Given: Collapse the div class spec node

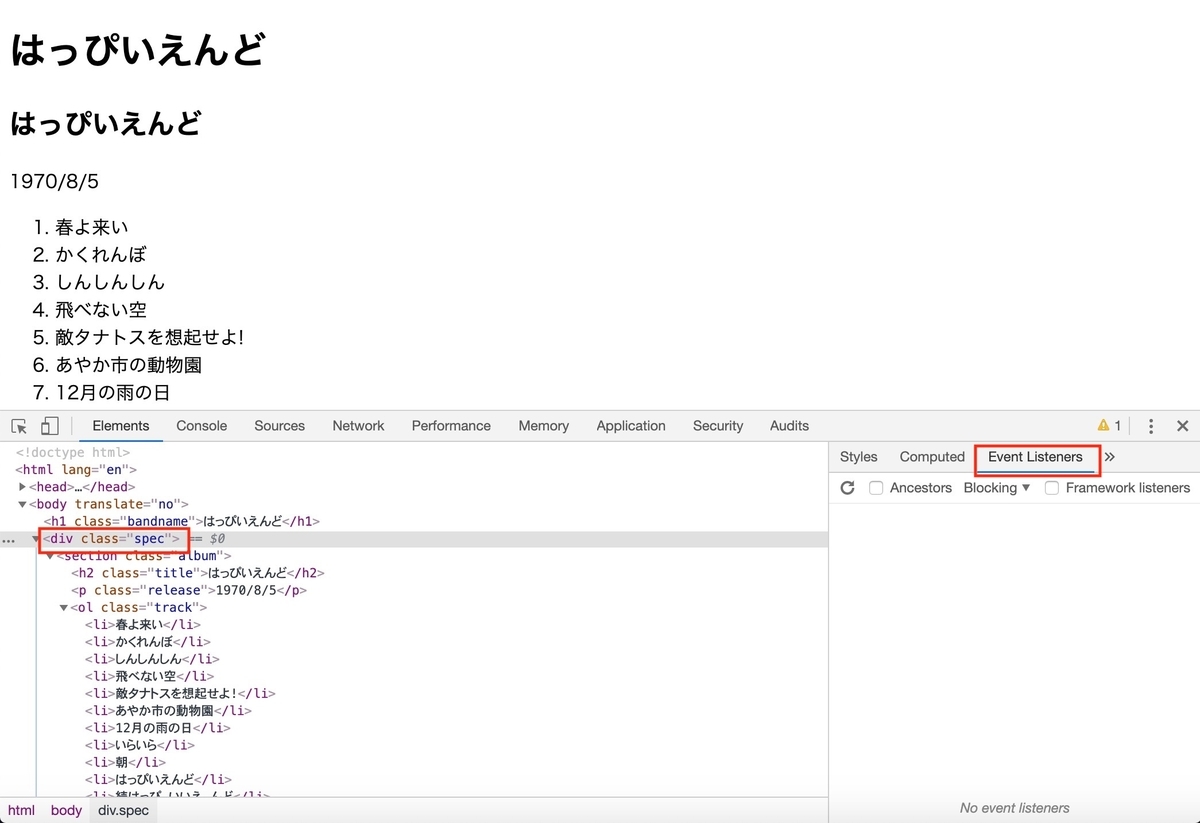Looking at the screenshot, I should pyautogui.click(x=37, y=539).
